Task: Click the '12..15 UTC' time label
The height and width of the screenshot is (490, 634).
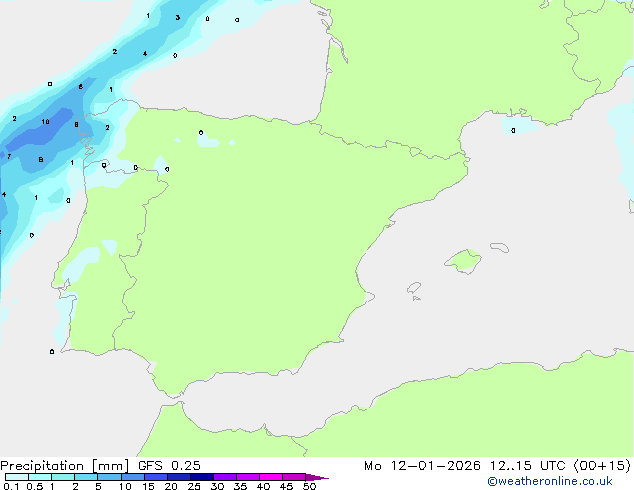Action: (527, 466)
